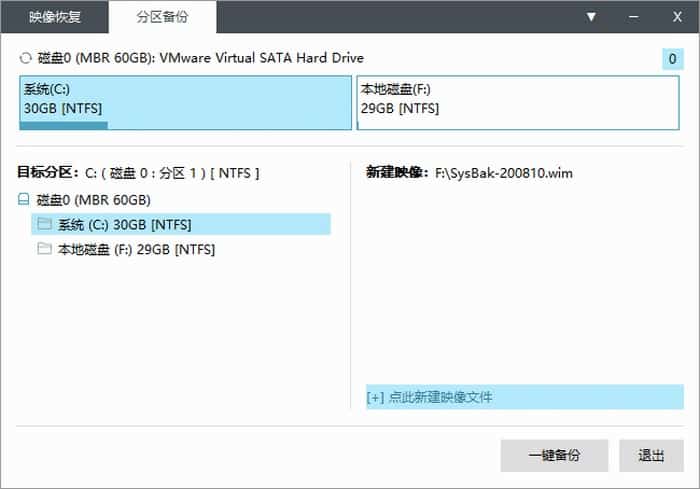Choose 系统 (C:) 30GB [NTFS] in the tree

[x=124, y=224]
